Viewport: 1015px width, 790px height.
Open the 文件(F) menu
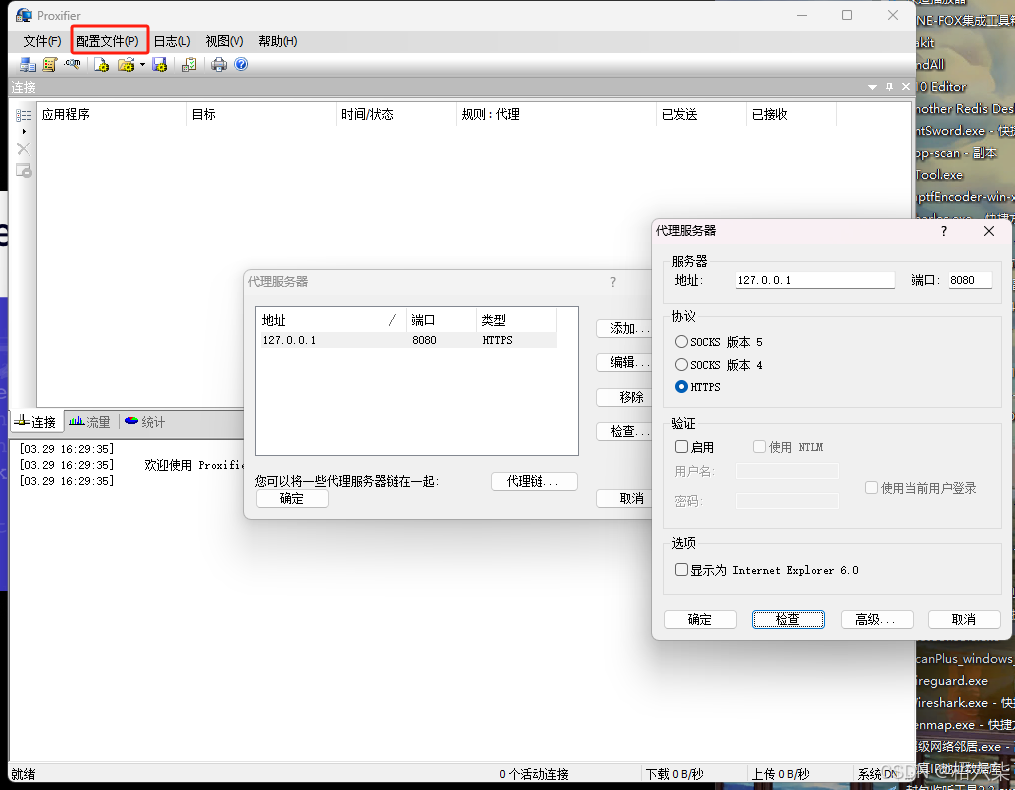42,41
